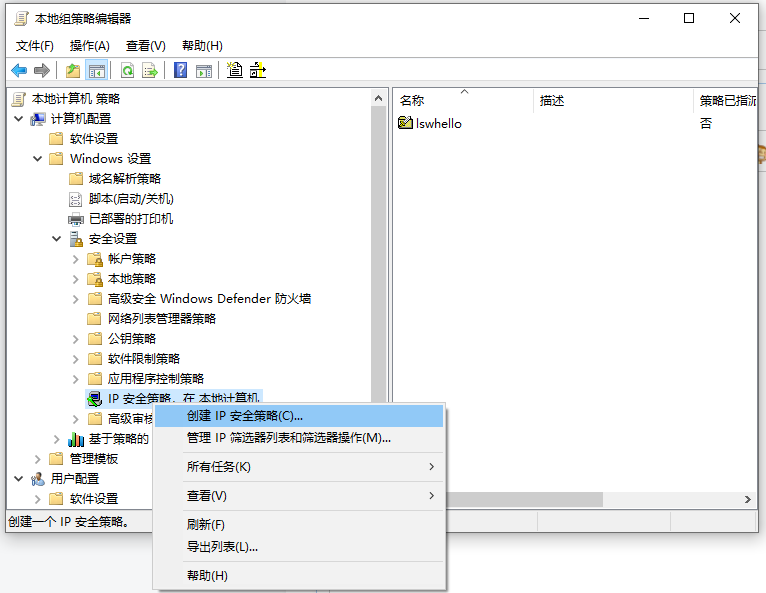Expand the 帐户策略 node
Screen dimensions: 766x593
[x=76, y=259]
